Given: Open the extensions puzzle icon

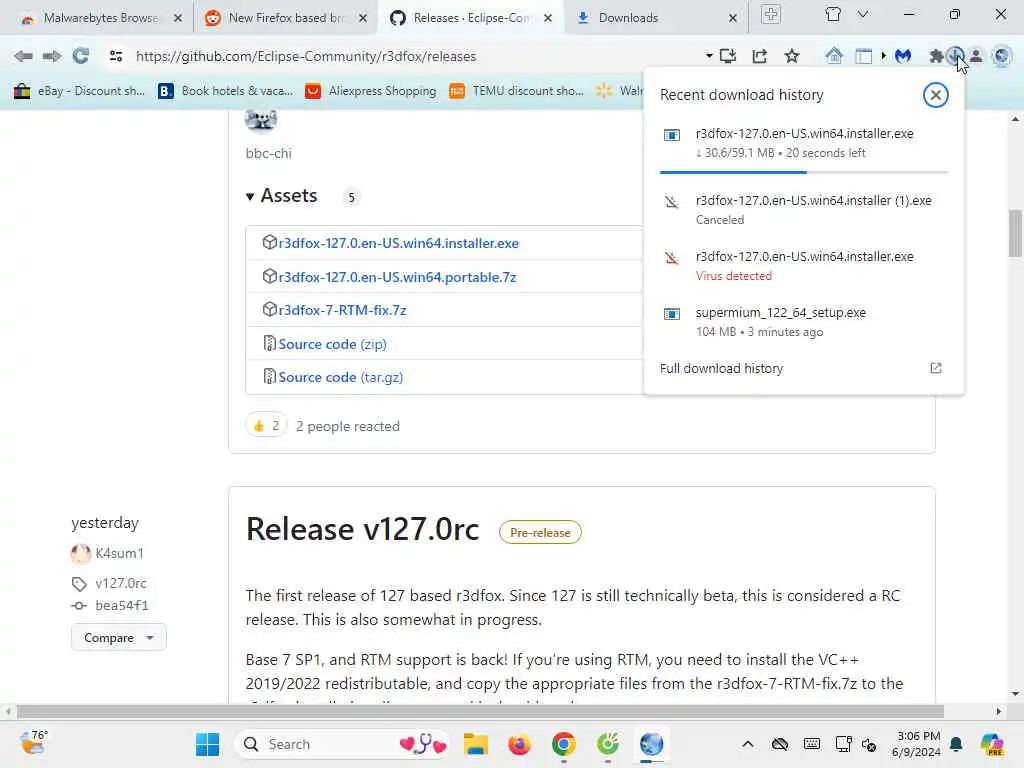Looking at the screenshot, I should pos(936,56).
